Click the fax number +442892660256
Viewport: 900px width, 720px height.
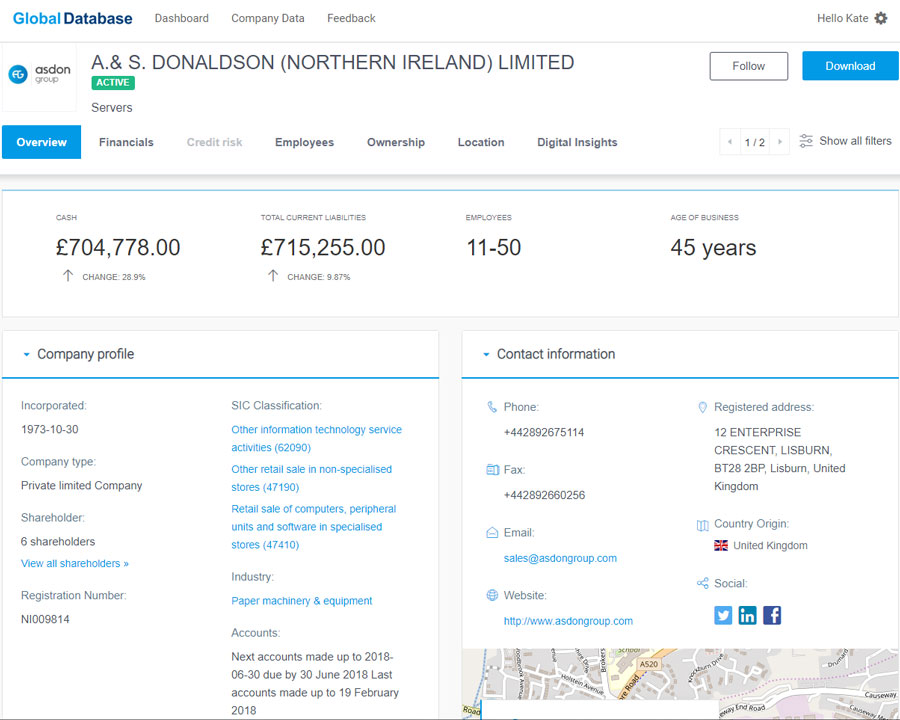pyautogui.click(x=545, y=495)
